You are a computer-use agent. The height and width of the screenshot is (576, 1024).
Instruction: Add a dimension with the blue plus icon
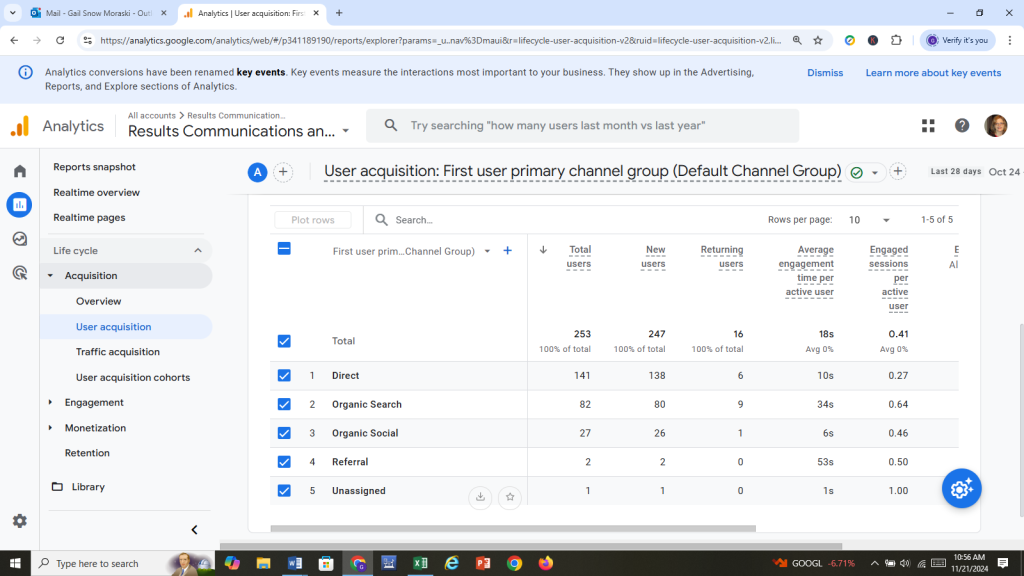pos(507,251)
